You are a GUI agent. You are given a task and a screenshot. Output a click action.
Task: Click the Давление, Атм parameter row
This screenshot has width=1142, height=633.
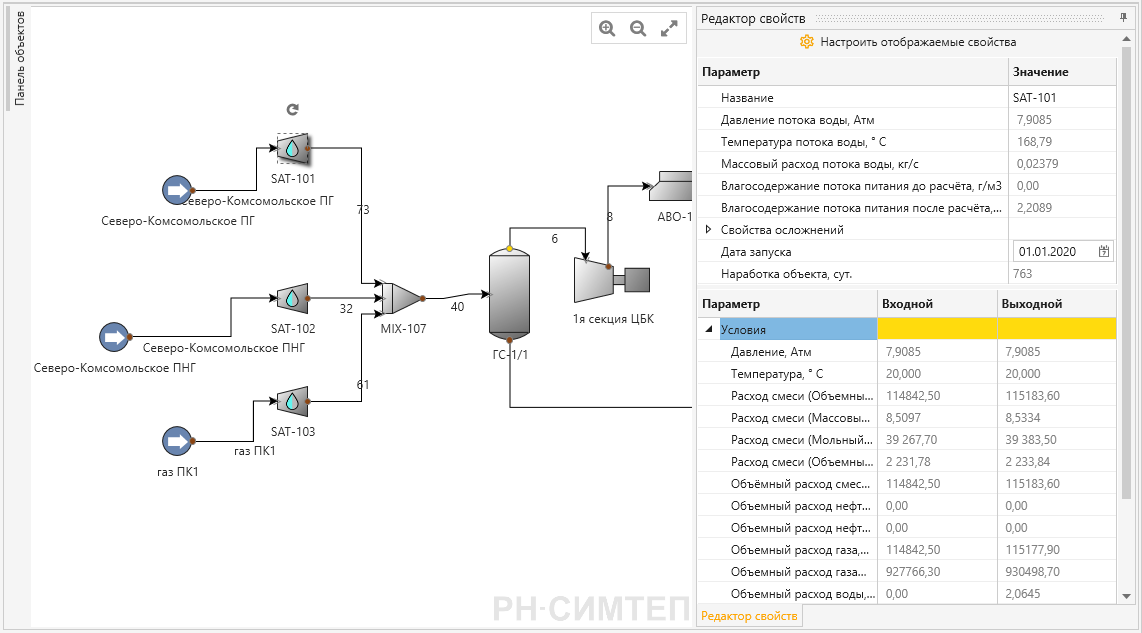tap(907, 352)
